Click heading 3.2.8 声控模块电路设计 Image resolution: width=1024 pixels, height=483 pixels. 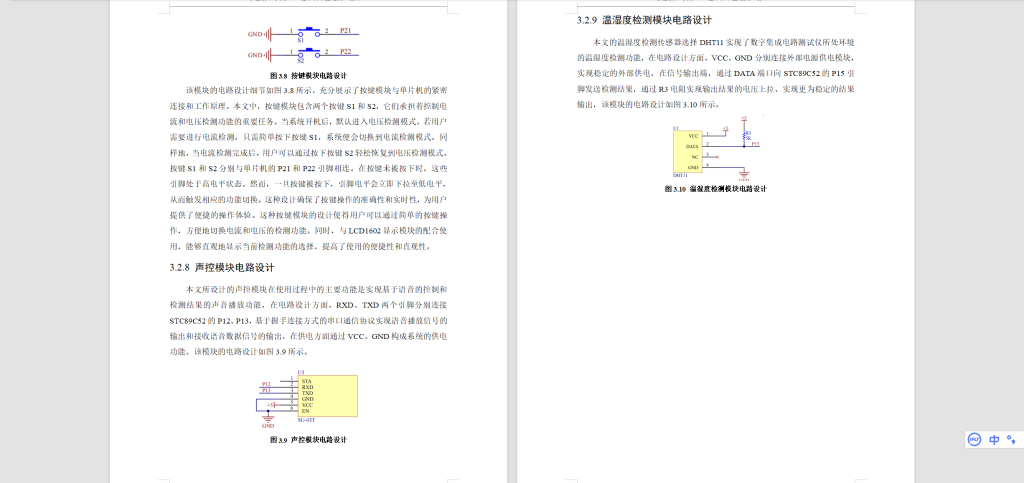point(222,268)
